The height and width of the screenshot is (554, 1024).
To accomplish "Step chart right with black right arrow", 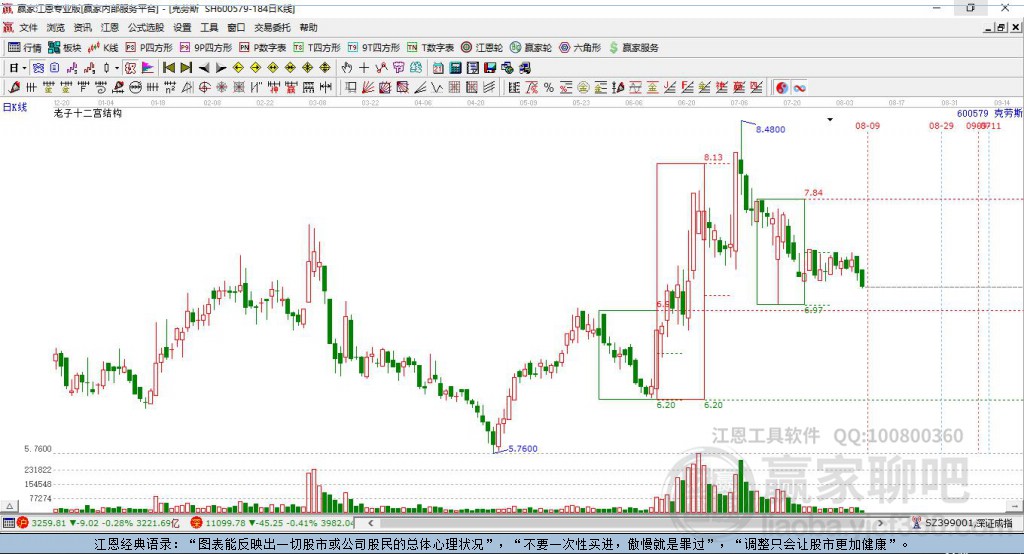I will coord(221,68).
